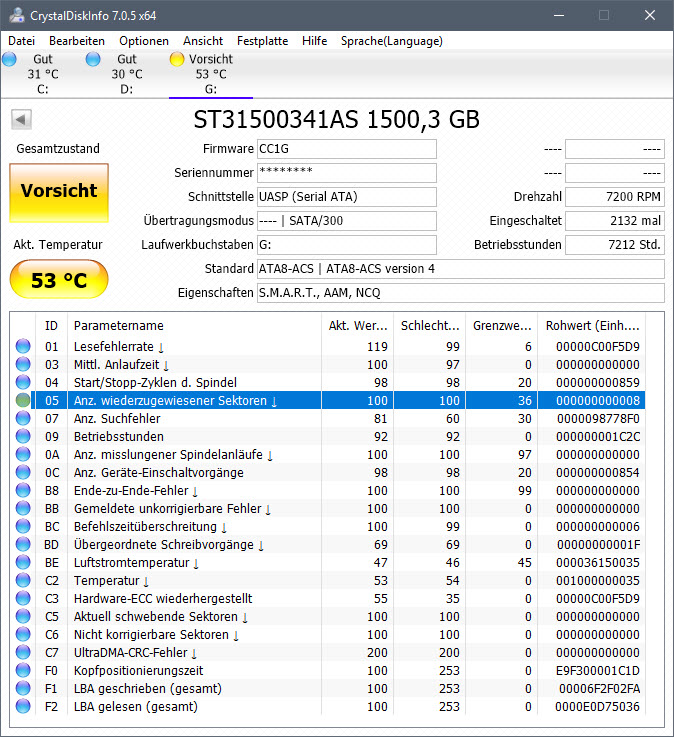Click the Rohwert (Einh... column header
The width and height of the screenshot is (674, 737).
click(592, 325)
